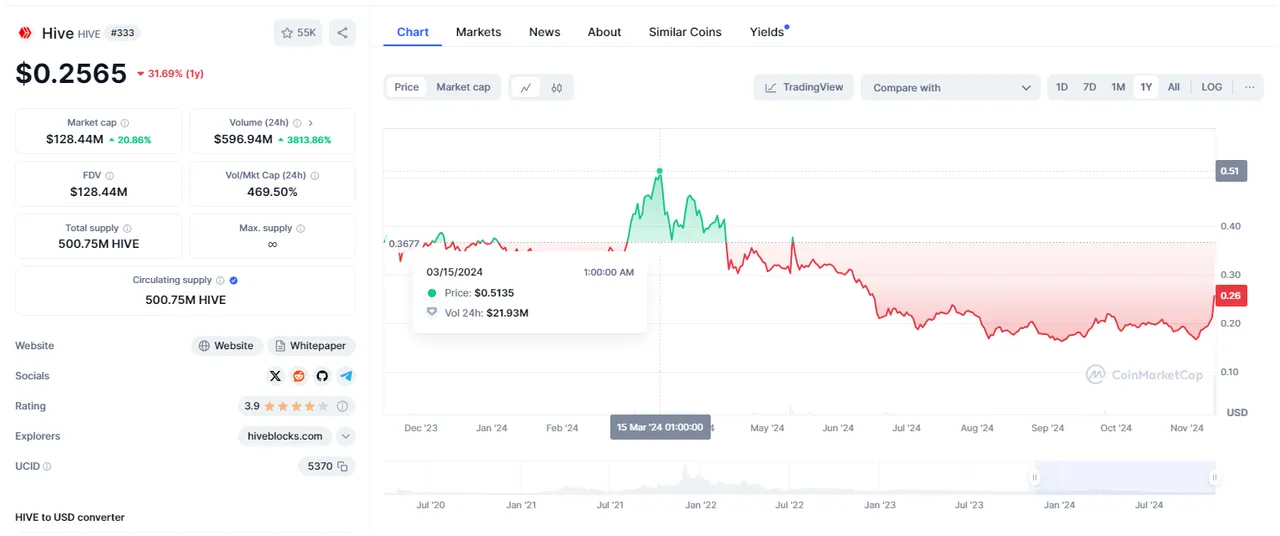Expand the explorers list chevron
Image resolution: width=1280 pixels, height=536 pixels.
point(346,436)
